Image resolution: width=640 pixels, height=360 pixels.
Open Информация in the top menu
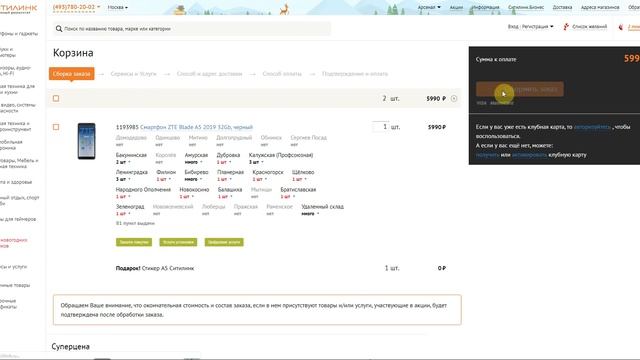(x=485, y=7)
